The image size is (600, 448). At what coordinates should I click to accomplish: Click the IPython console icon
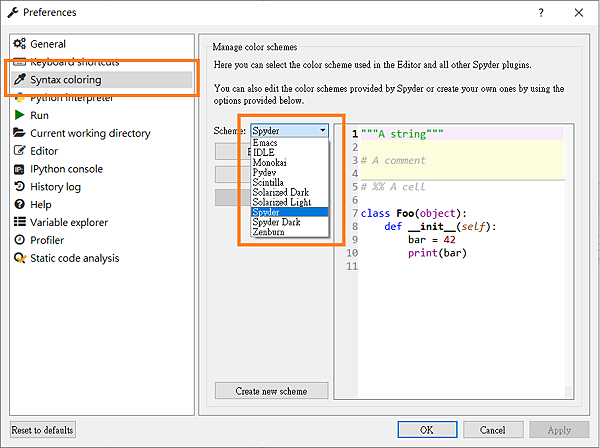[19, 169]
